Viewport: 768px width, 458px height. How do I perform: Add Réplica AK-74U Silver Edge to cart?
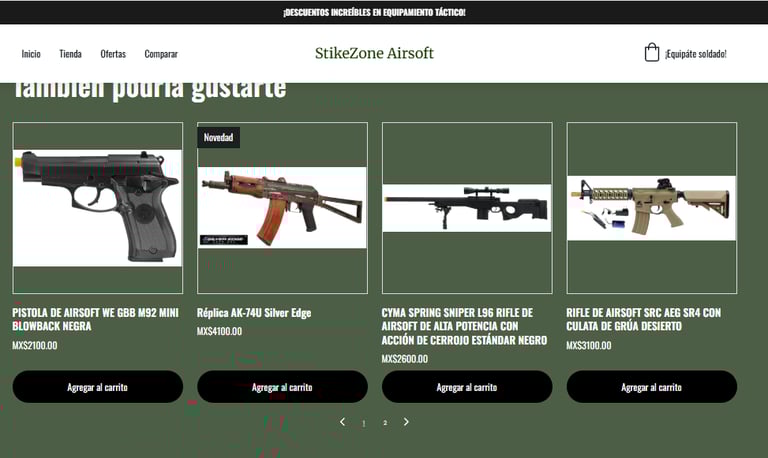(x=282, y=387)
